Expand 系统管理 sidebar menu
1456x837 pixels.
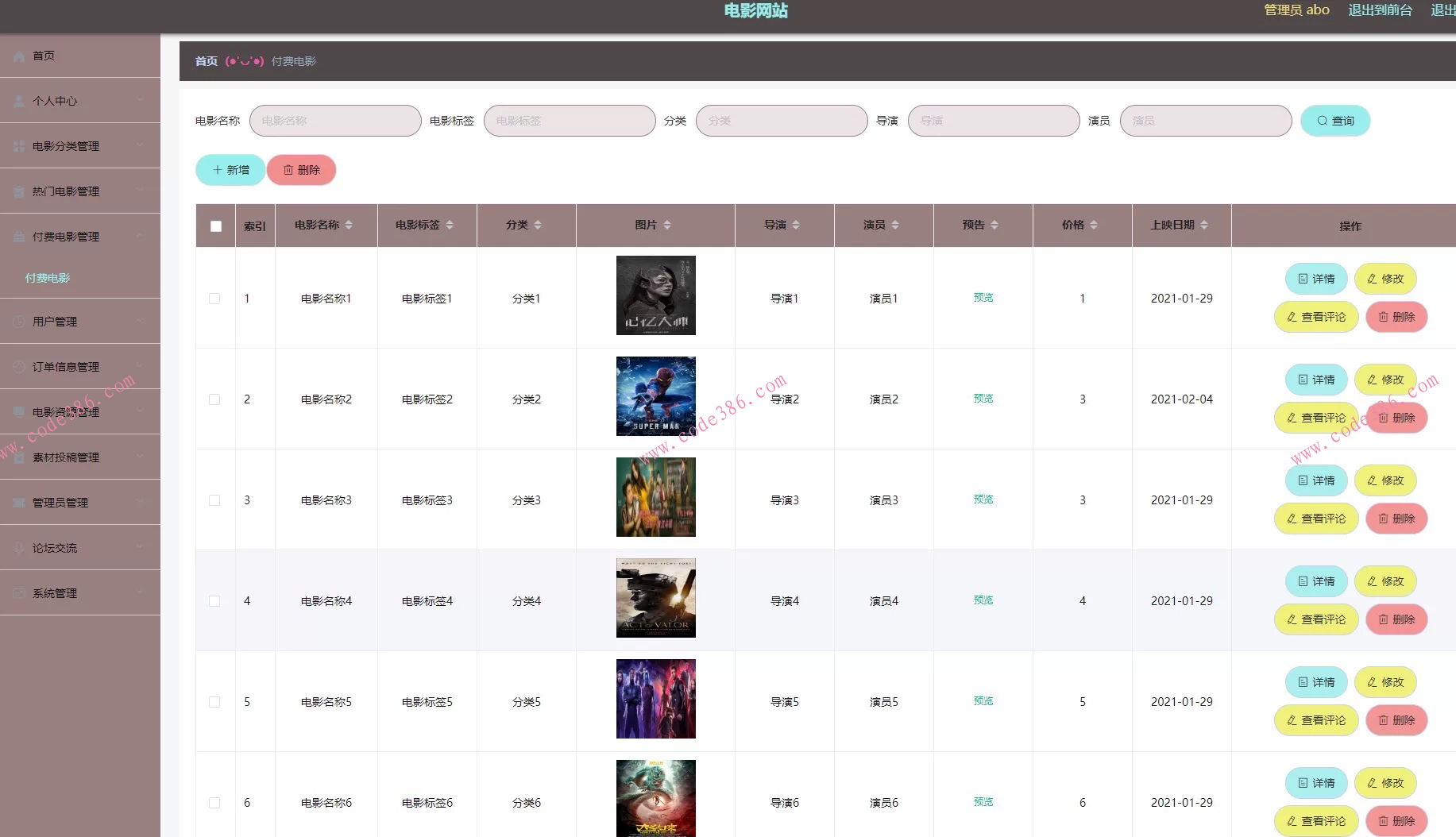tap(79, 593)
